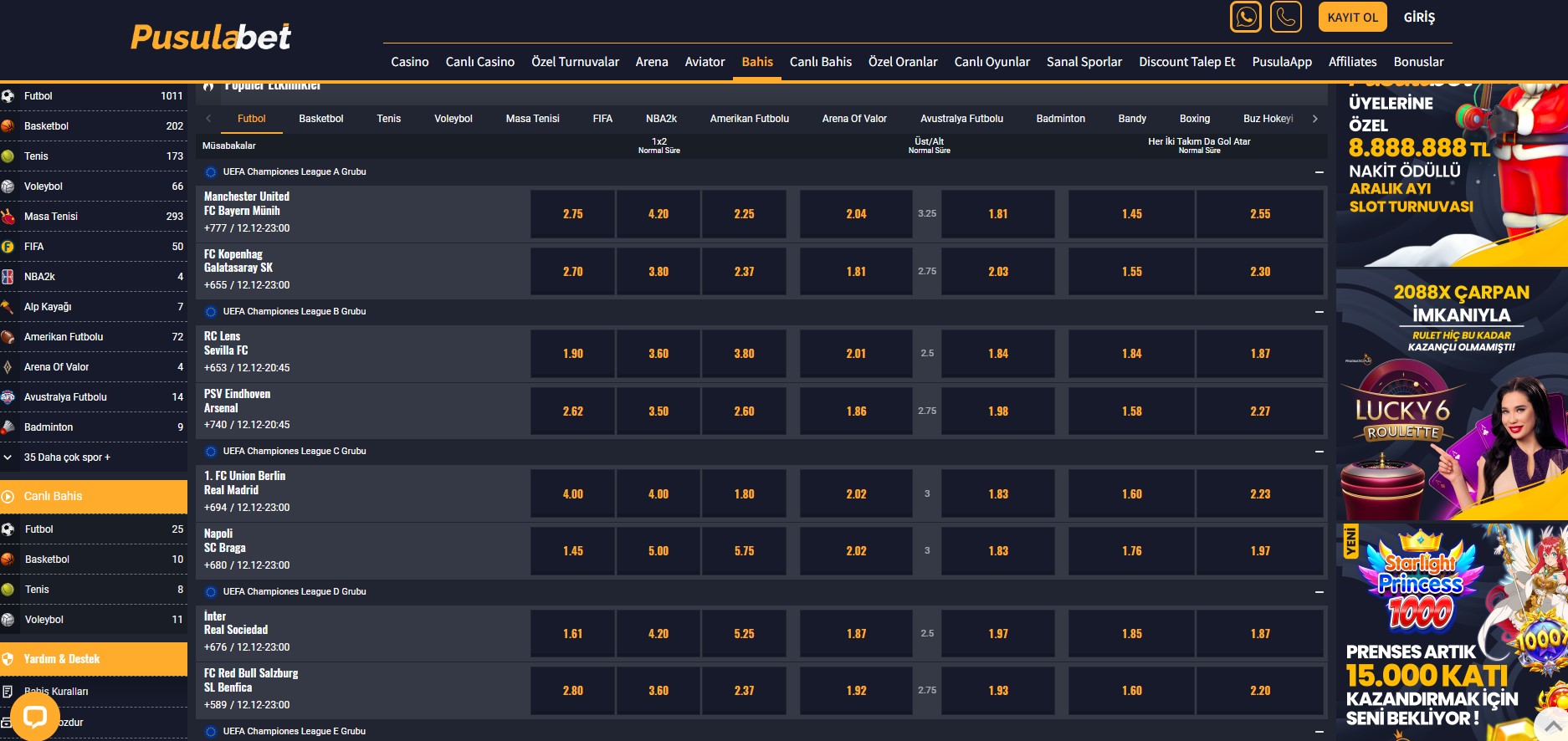This screenshot has width=1568, height=741.
Task: Click live Voleybol icon under Canlı Bahis
Action: [x=8, y=620]
